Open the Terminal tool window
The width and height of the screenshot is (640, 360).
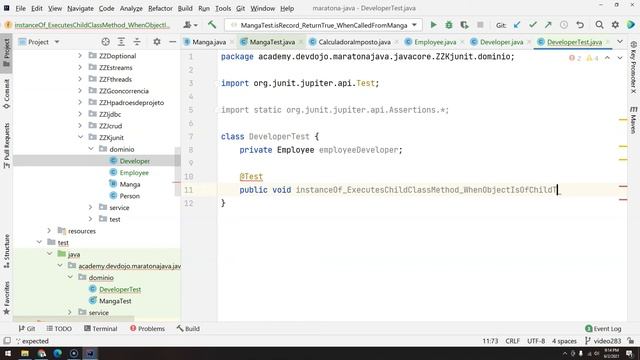click(100, 329)
